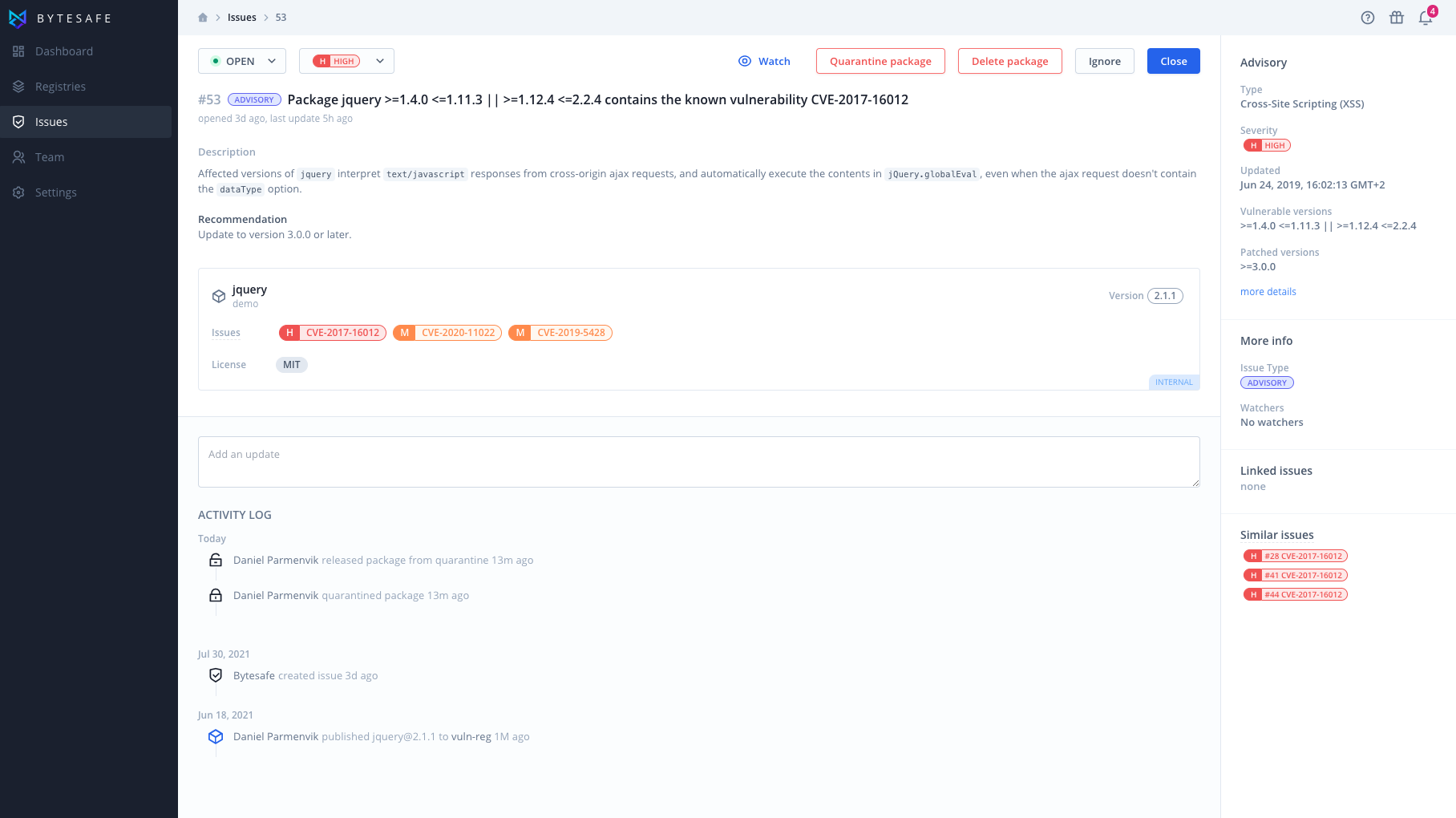Expand the HIGH severity dropdown
Viewport: 1456px width, 818px height.
coord(346,61)
